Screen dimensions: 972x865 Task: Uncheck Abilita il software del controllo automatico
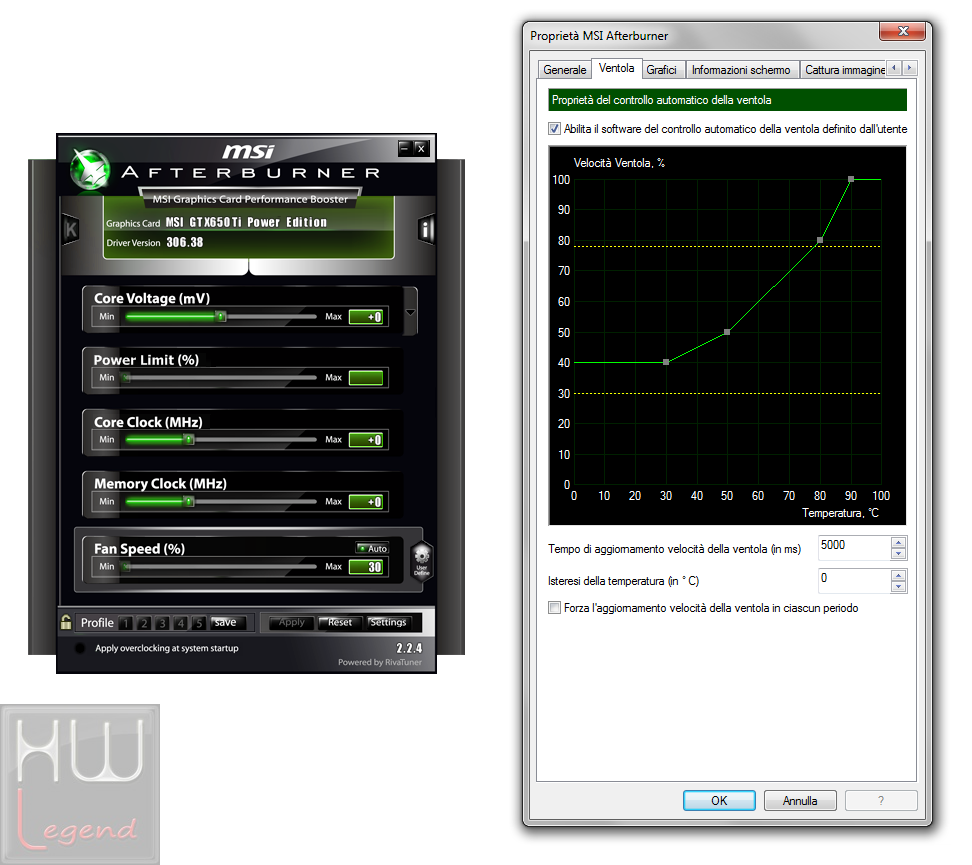click(554, 129)
